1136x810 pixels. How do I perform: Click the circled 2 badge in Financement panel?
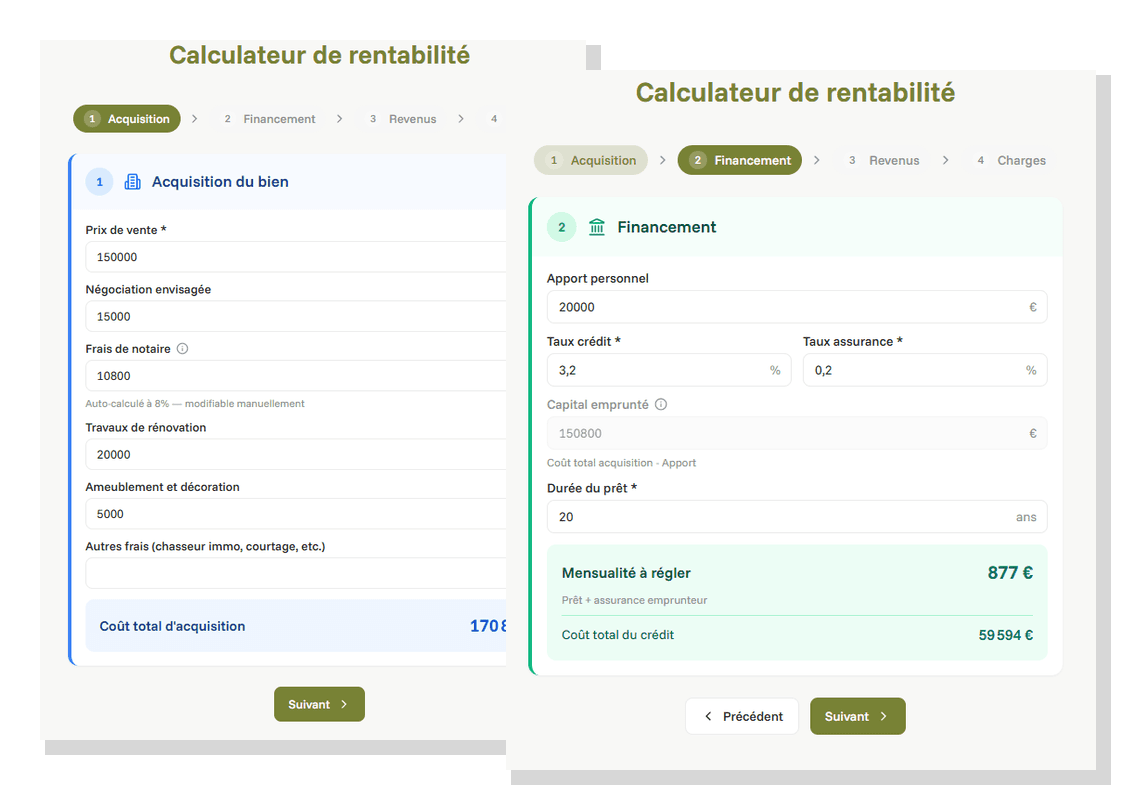[x=561, y=227]
